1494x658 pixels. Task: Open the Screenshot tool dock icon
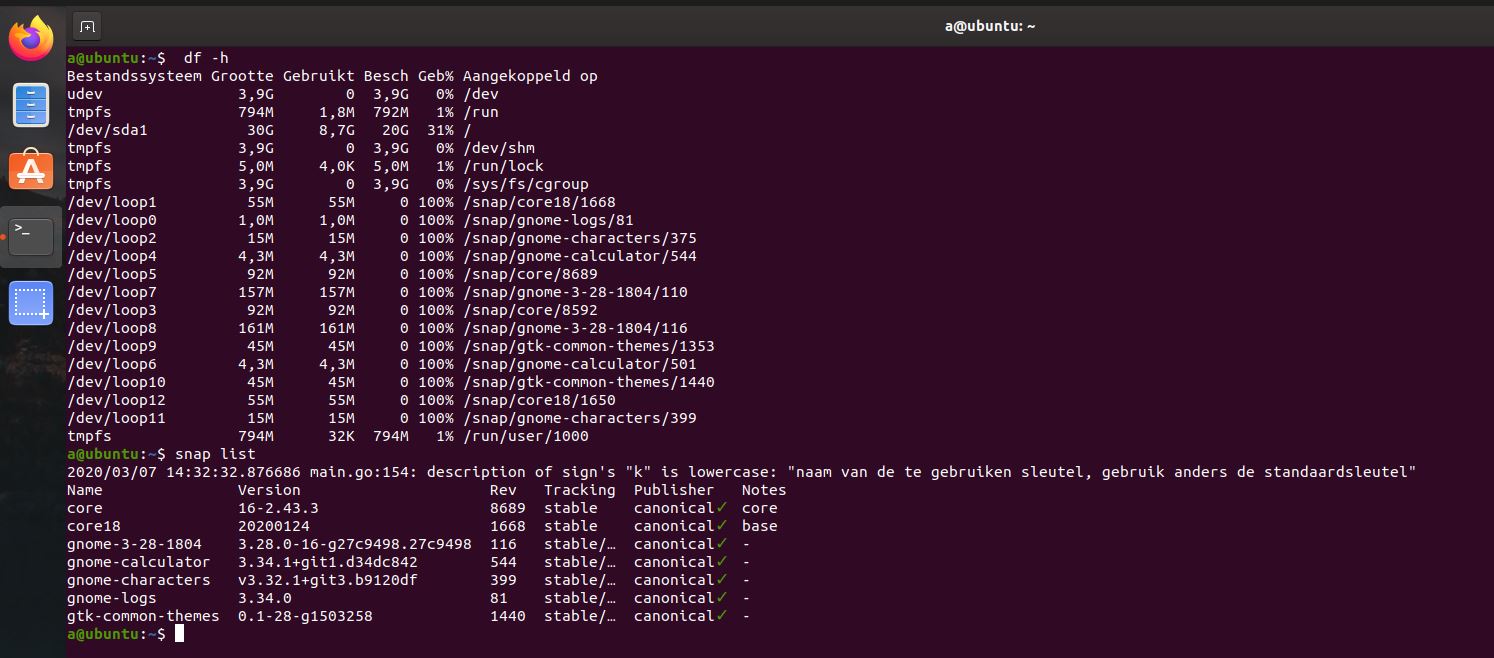pos(31,303)
